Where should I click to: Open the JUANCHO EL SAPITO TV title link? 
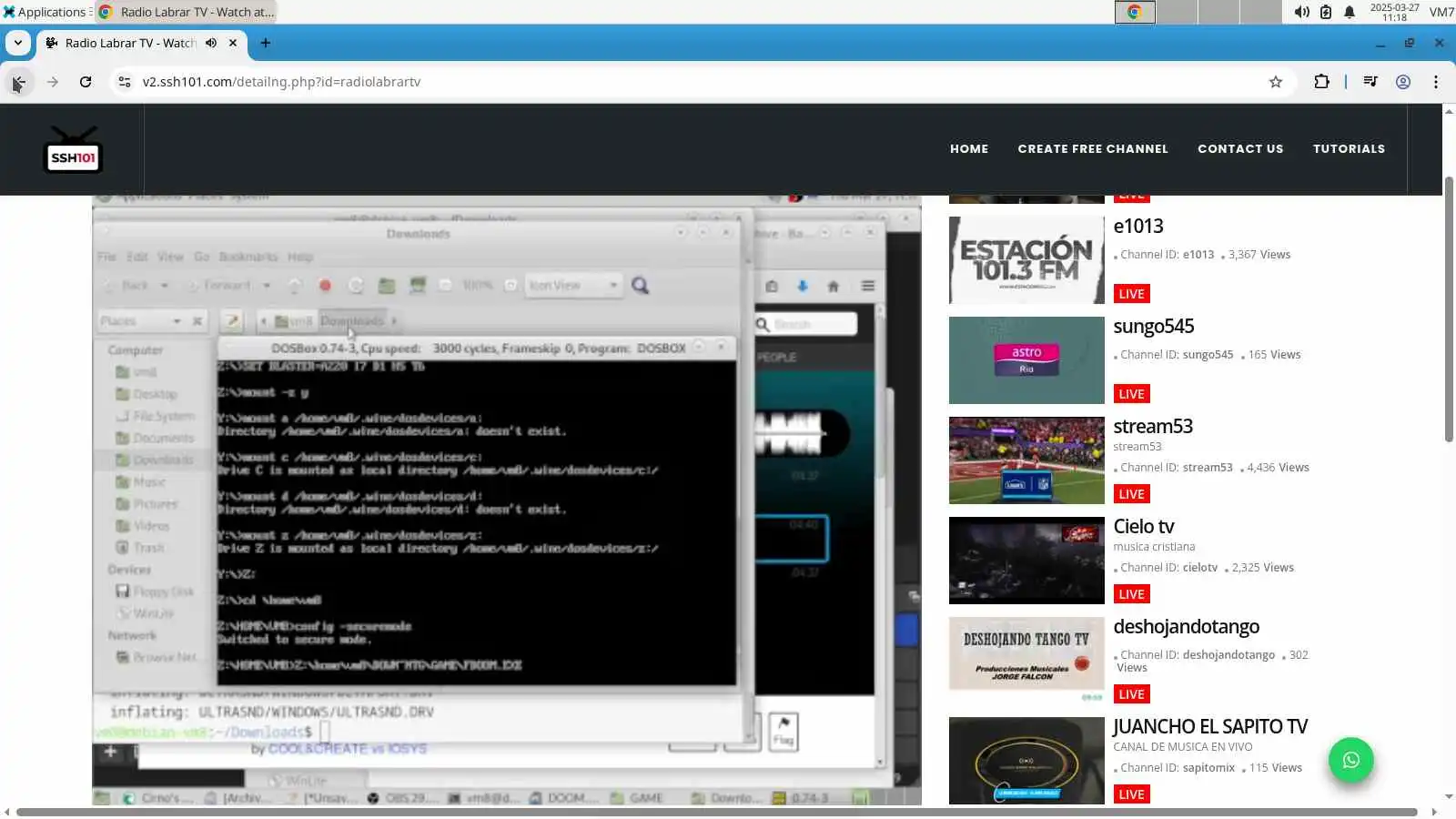(x=1210, y=726)
